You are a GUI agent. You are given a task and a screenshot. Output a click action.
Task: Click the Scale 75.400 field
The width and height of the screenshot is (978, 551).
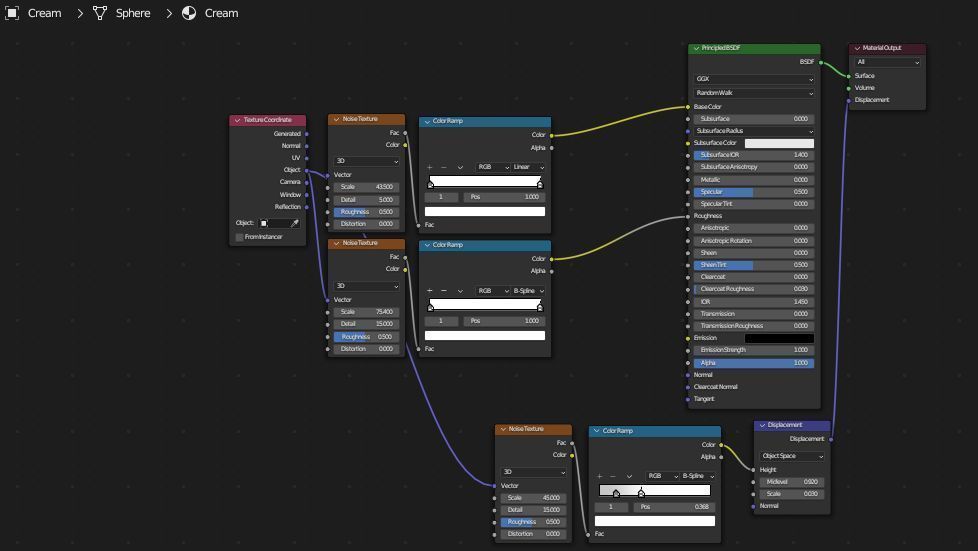[366, 312]
